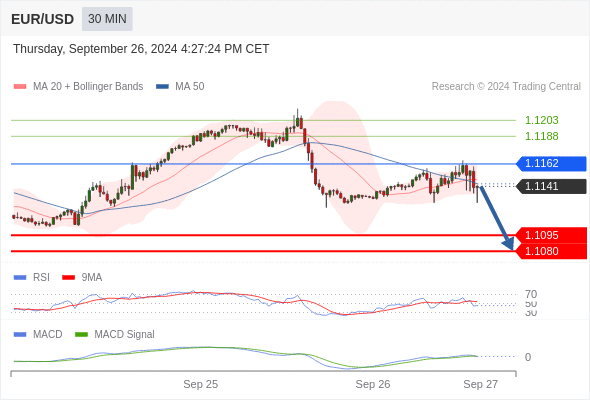Click the MACD zero level label
This screenshot has width=590, height=400.
[x=528, y=357]
